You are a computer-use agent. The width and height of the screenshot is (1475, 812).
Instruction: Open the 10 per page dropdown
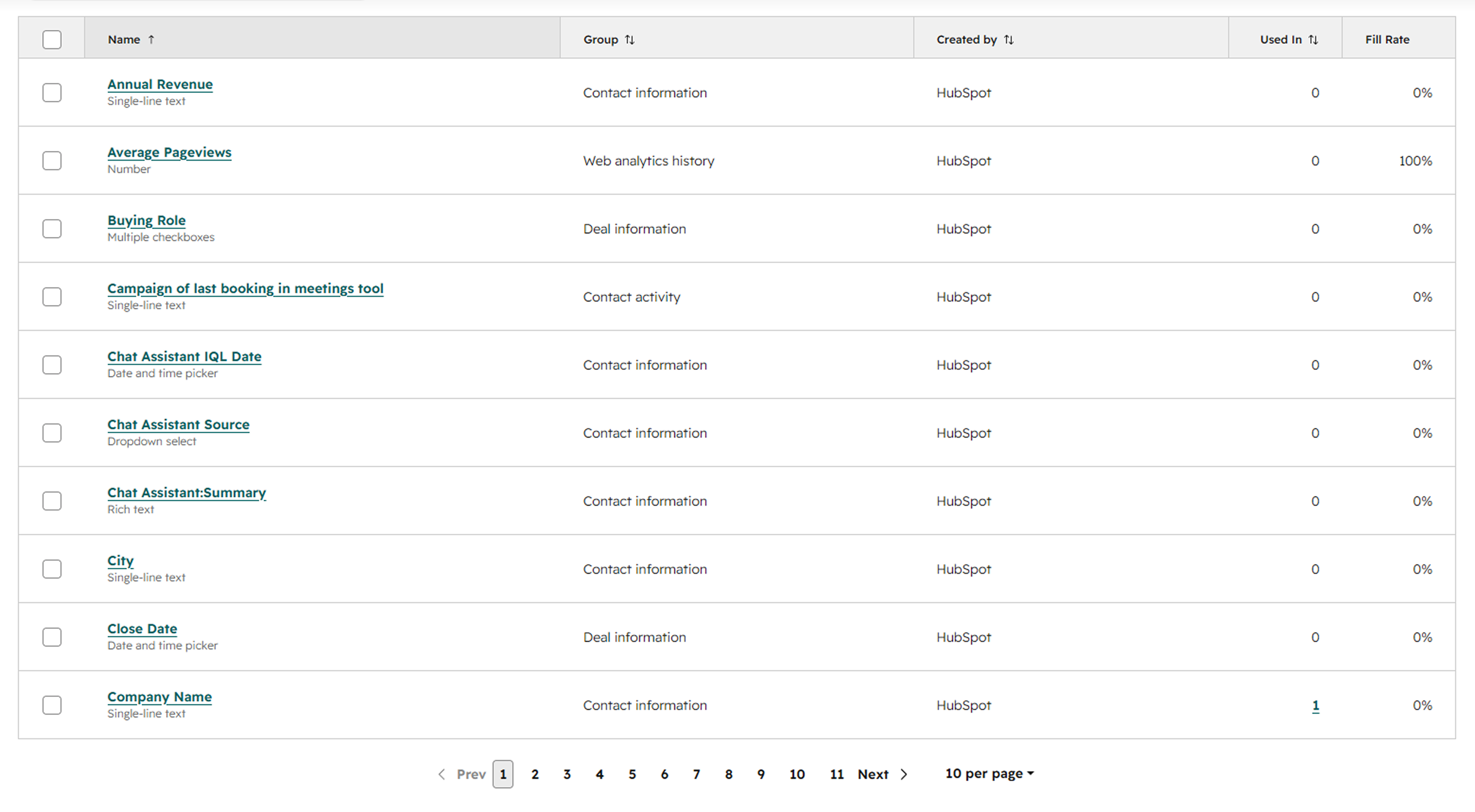pos(989,774)
